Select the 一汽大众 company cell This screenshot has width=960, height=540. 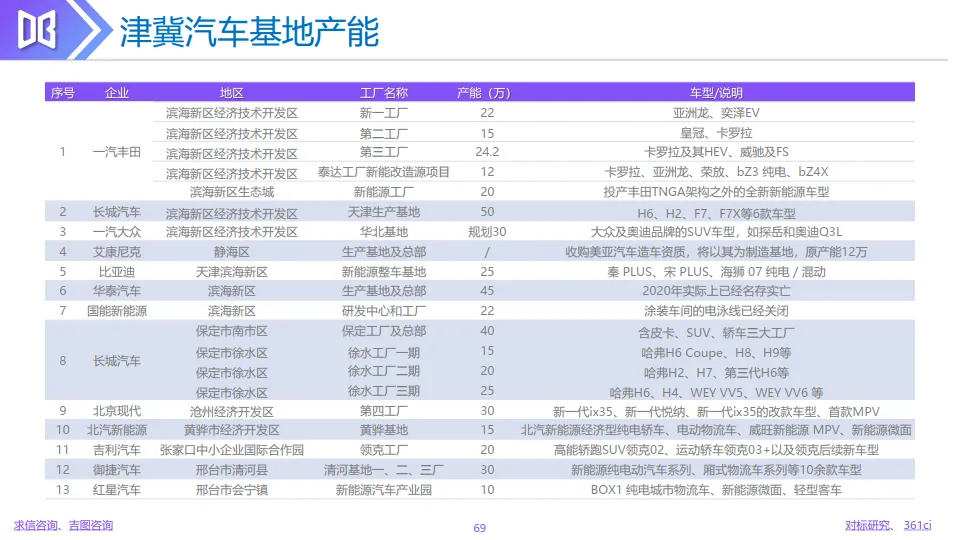click(x=116, y=232)
